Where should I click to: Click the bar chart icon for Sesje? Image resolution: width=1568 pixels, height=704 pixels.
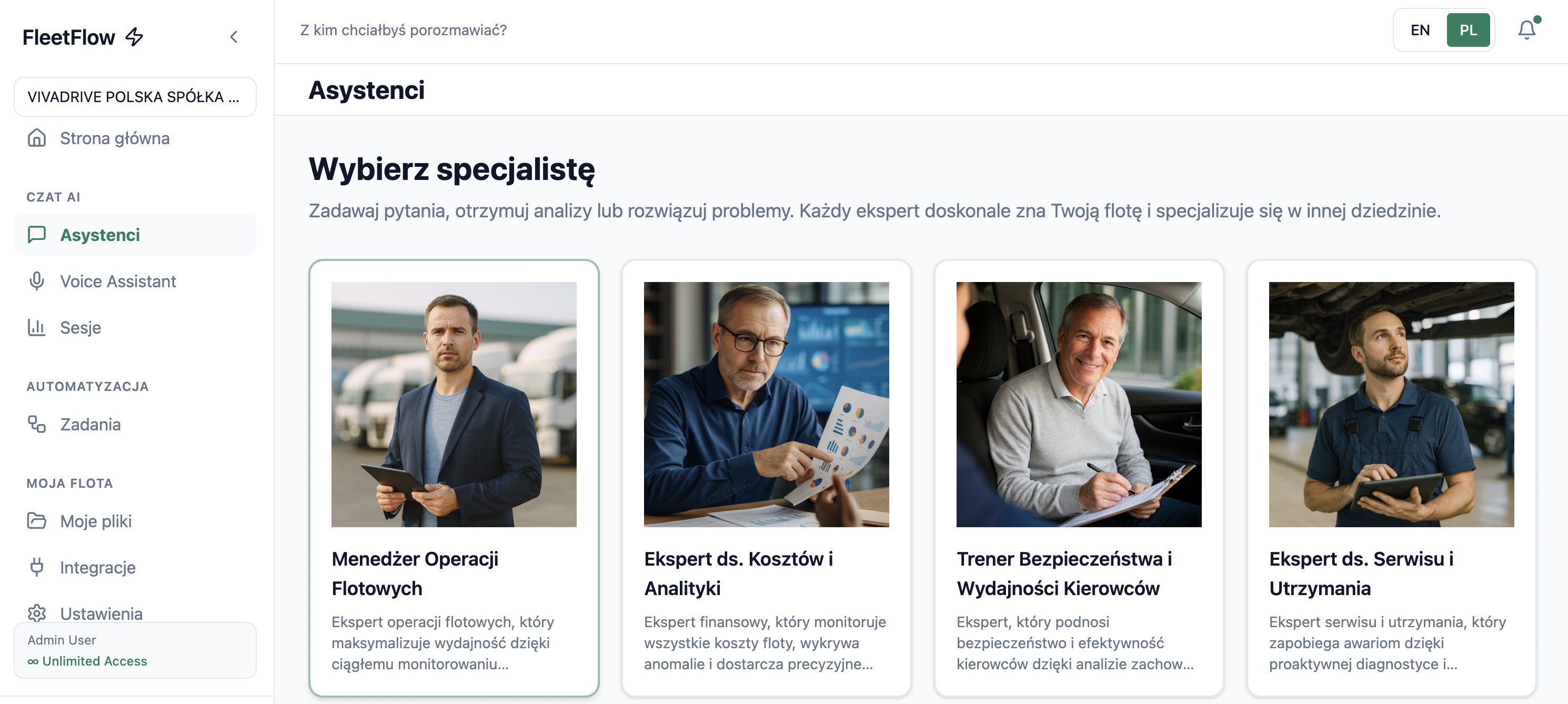[x=36, y=327]
